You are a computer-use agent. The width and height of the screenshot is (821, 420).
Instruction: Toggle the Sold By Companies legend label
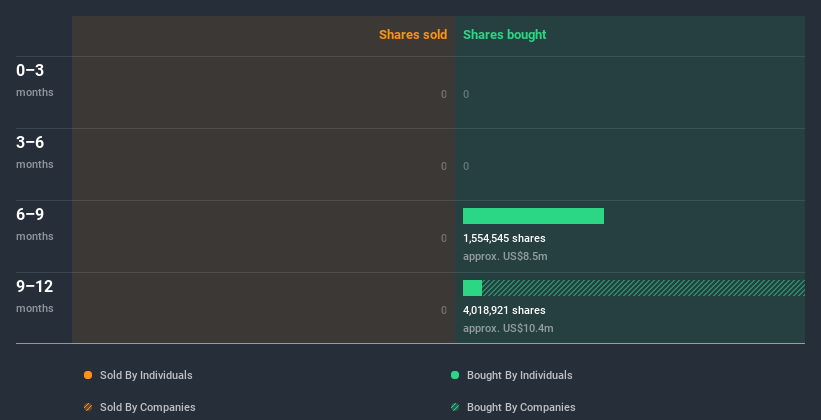pyautogui.click(x=147, y=407)
